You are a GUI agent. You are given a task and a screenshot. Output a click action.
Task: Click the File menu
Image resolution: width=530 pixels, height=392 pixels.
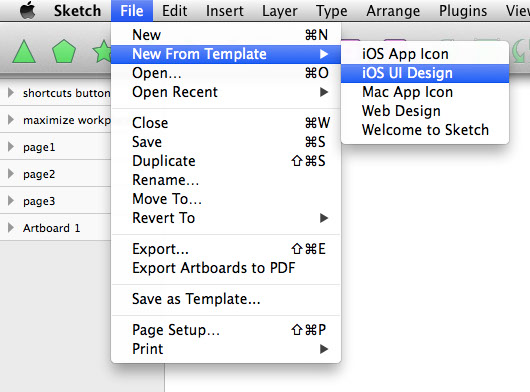click(132, 11)
